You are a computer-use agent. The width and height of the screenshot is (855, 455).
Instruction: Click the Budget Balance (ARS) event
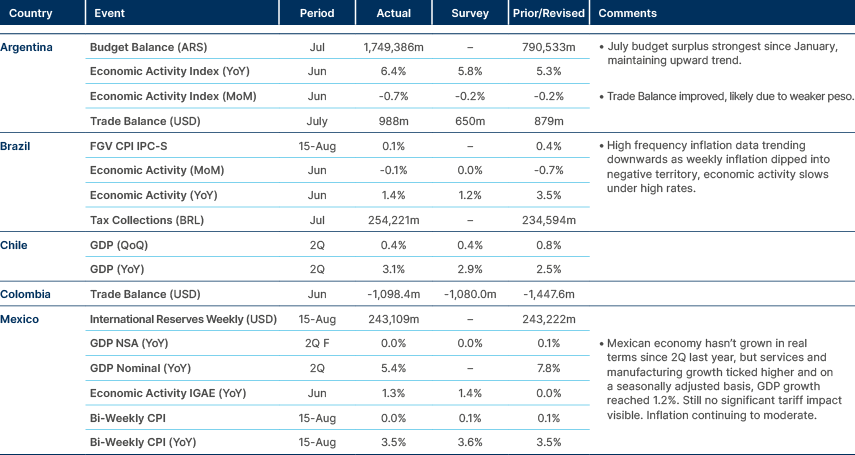[x=148, y=47]
